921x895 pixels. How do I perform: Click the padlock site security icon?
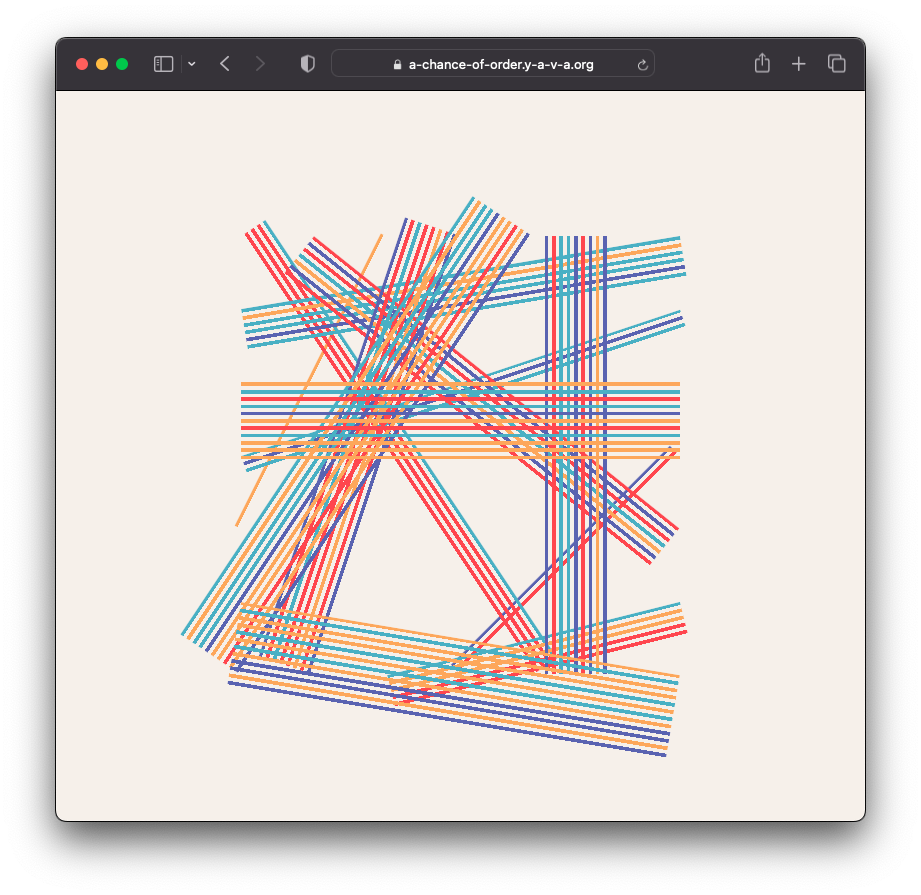[x=398, y=65]
